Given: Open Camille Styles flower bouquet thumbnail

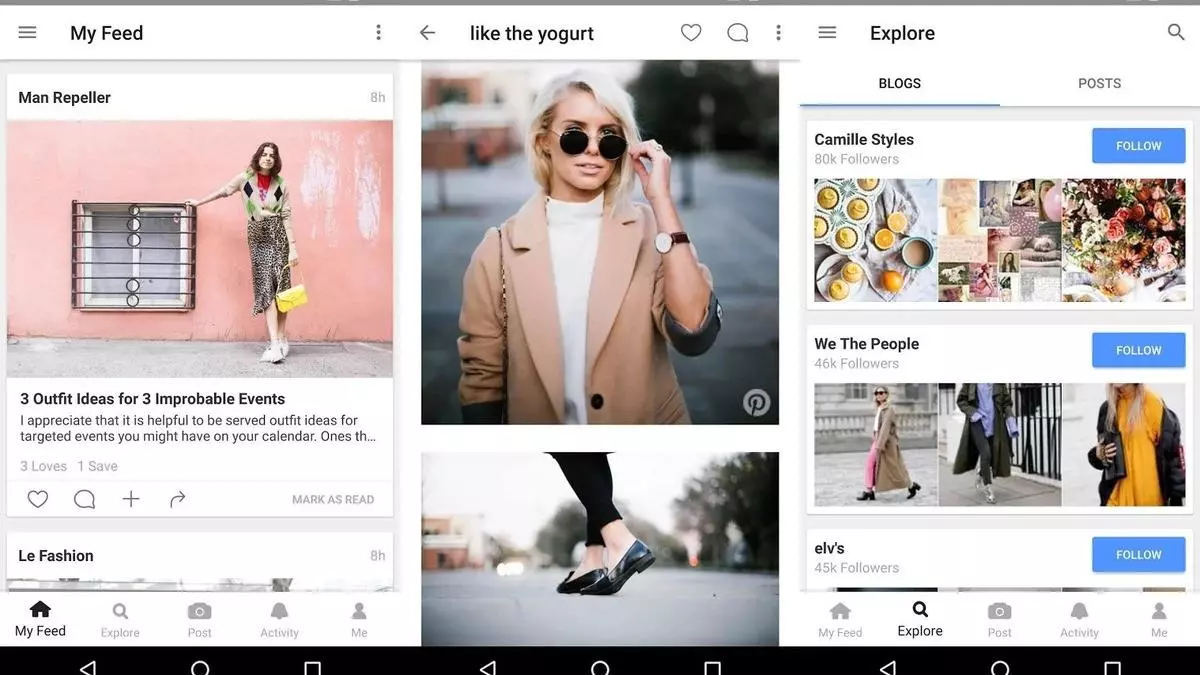Looking at the screenshot, I should coord(1123,240).
